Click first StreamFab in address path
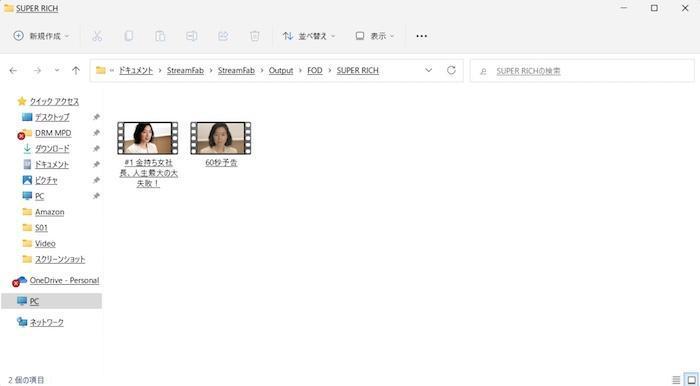 (x=185, y=71)
